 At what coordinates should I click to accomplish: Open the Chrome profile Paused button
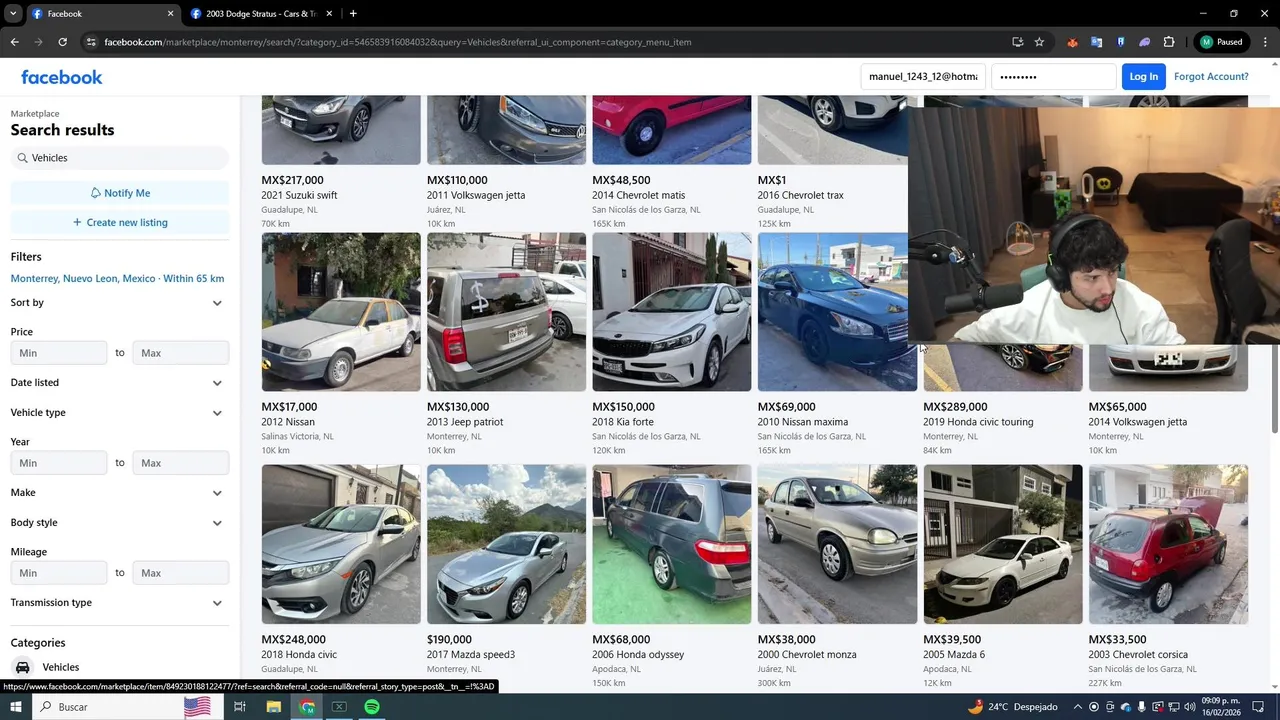1221,42
